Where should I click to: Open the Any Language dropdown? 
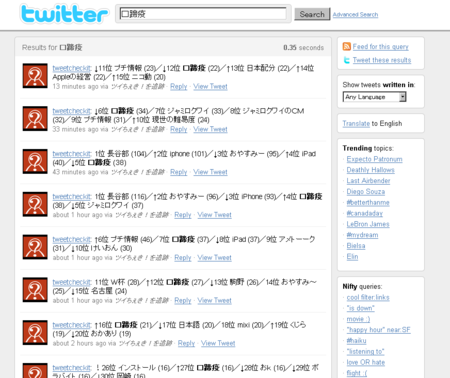[374, 97]
